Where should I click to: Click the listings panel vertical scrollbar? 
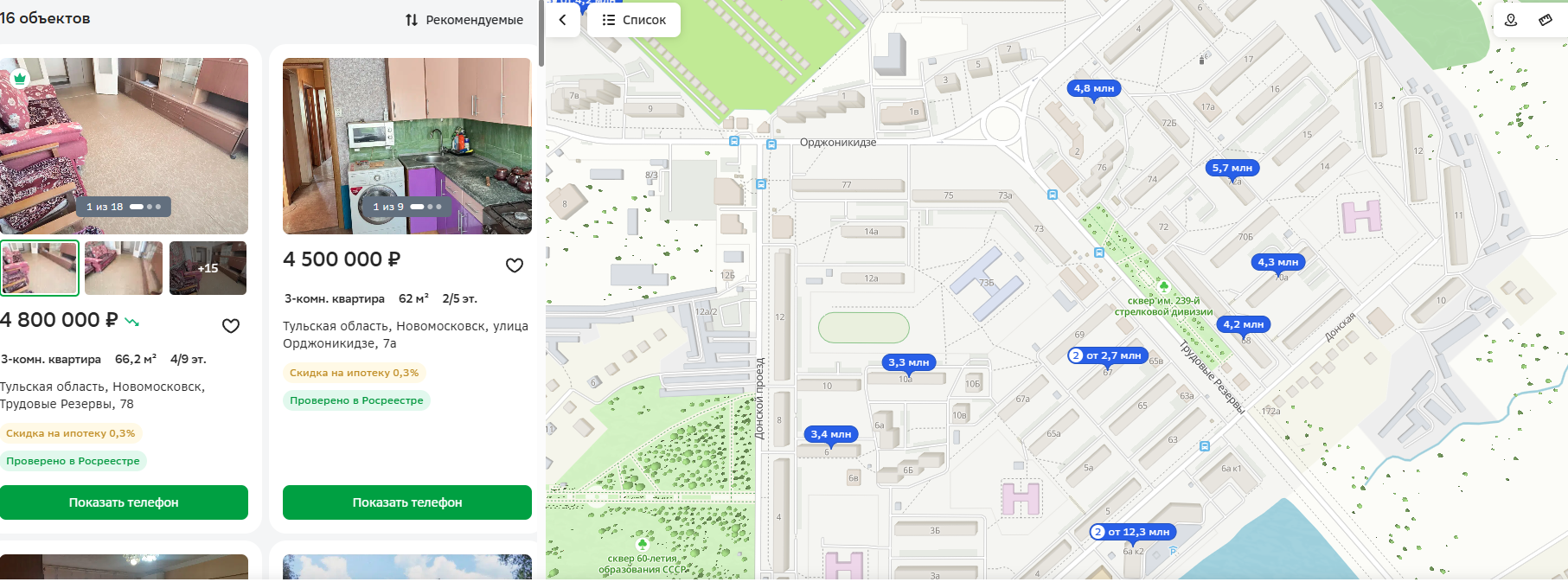pos(541,33)
